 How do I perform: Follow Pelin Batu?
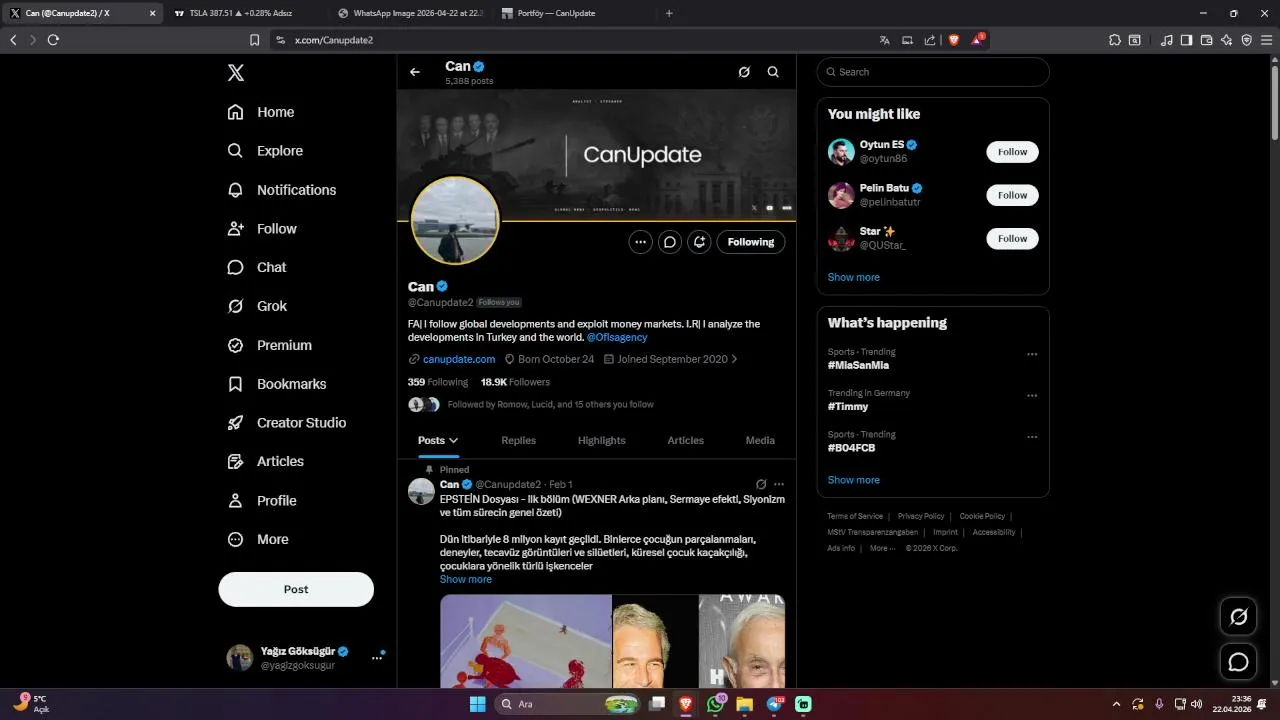[x=1012, y=195]
